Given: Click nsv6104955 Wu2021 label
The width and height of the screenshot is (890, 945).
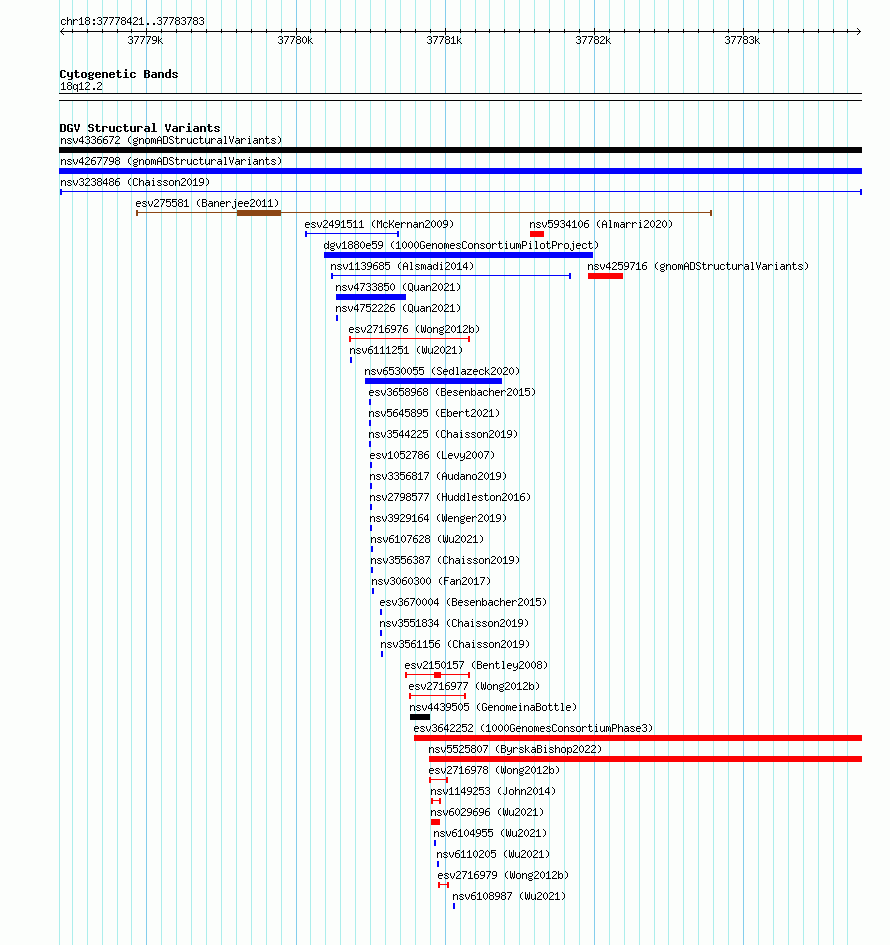Looking at the screenshot, I should tap(490, 834).
